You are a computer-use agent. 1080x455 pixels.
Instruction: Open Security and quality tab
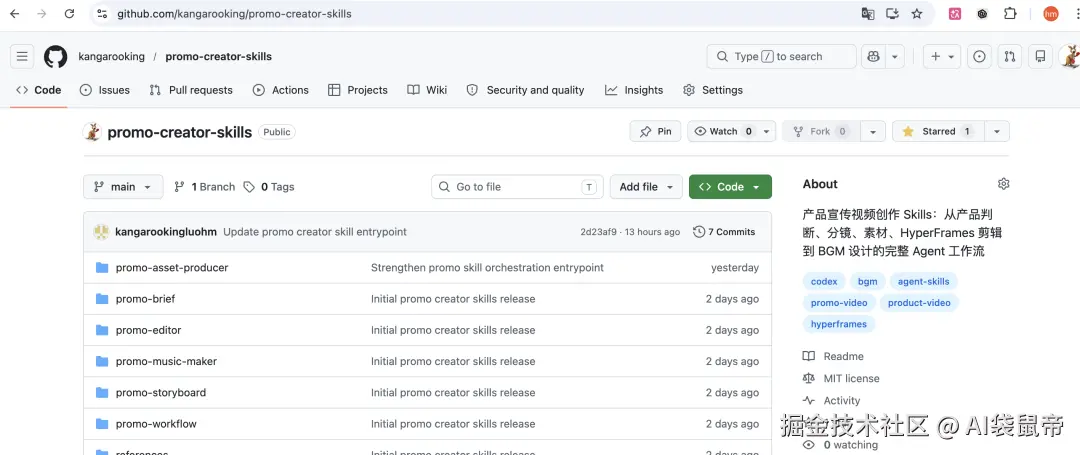[525, 90]
